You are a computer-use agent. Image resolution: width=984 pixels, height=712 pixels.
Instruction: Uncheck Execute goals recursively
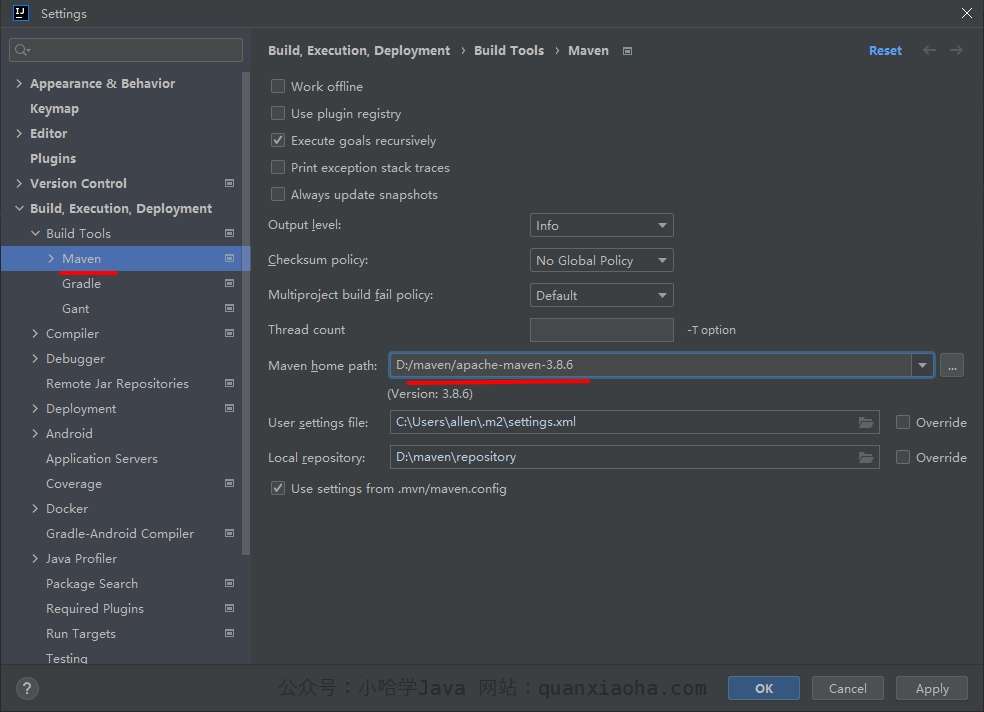277,140
